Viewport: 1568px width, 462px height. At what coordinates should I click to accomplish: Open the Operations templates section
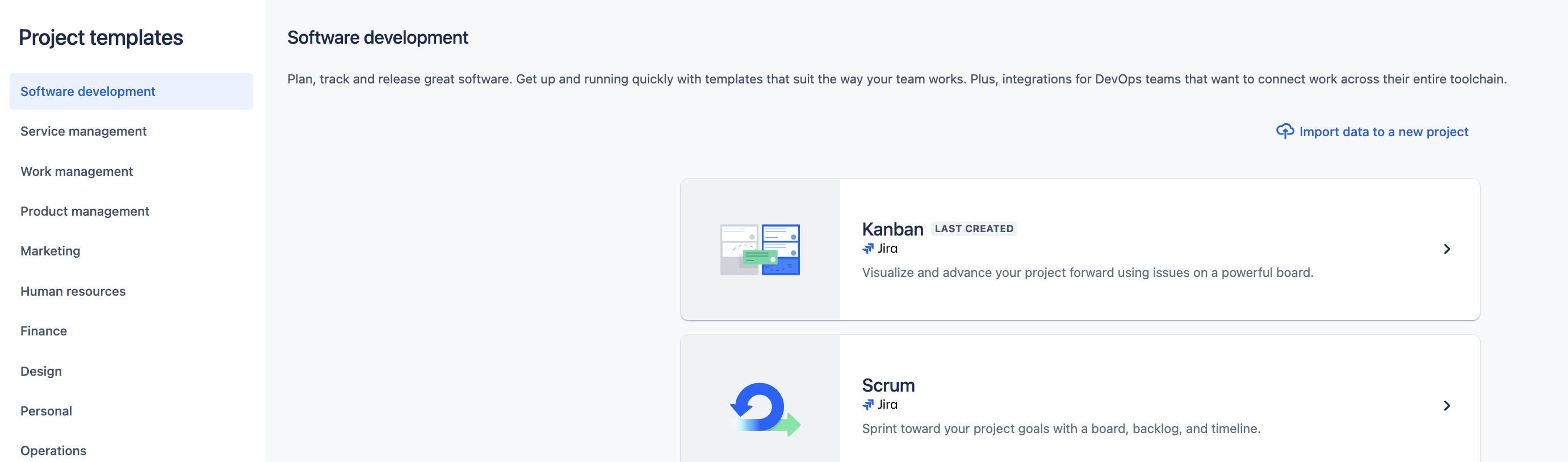[x=53, y=451]
